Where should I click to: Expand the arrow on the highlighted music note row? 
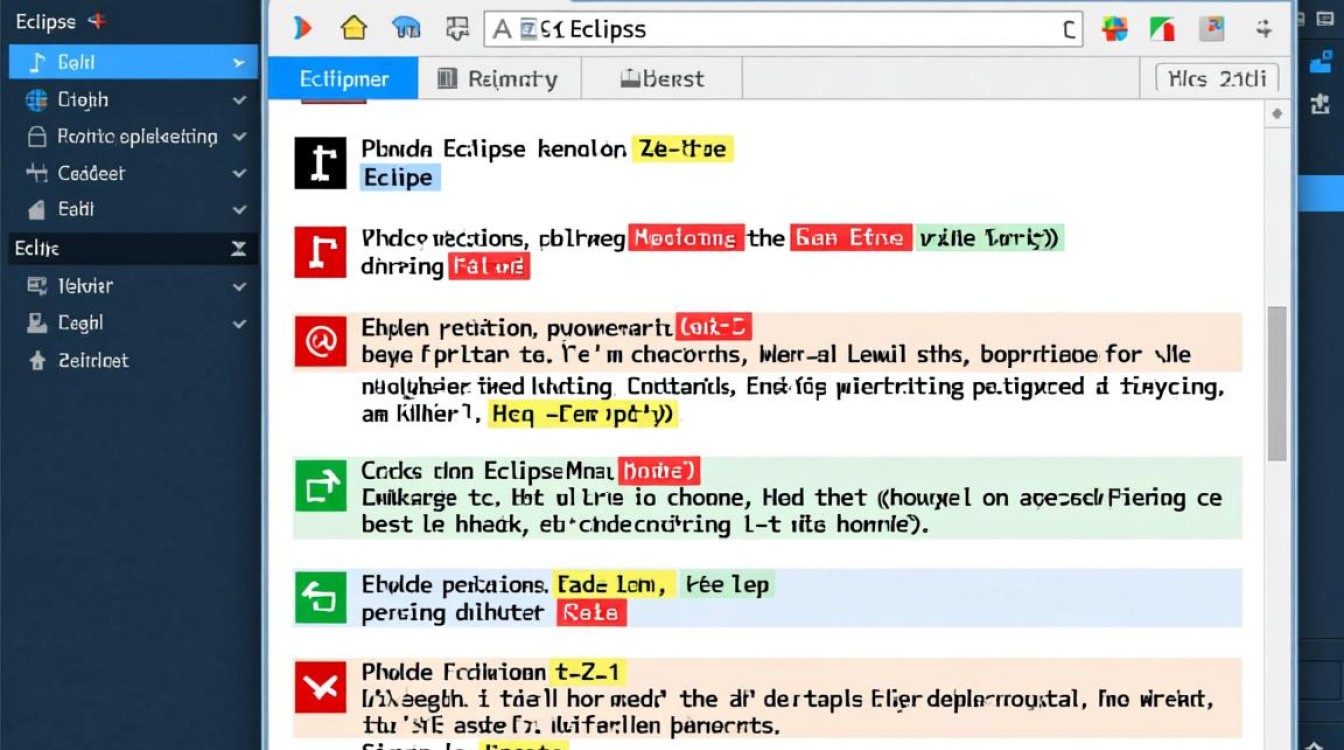point(239,63)
